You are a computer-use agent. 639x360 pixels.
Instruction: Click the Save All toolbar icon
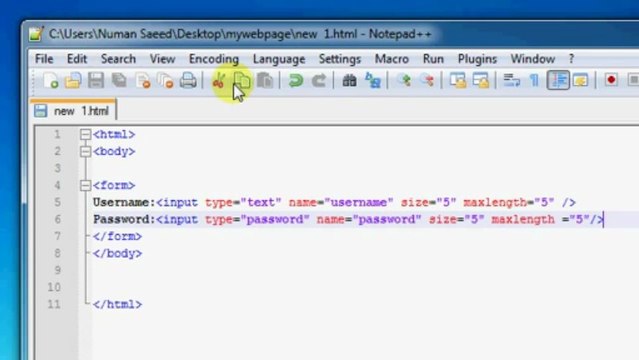(x=119, y=80)
